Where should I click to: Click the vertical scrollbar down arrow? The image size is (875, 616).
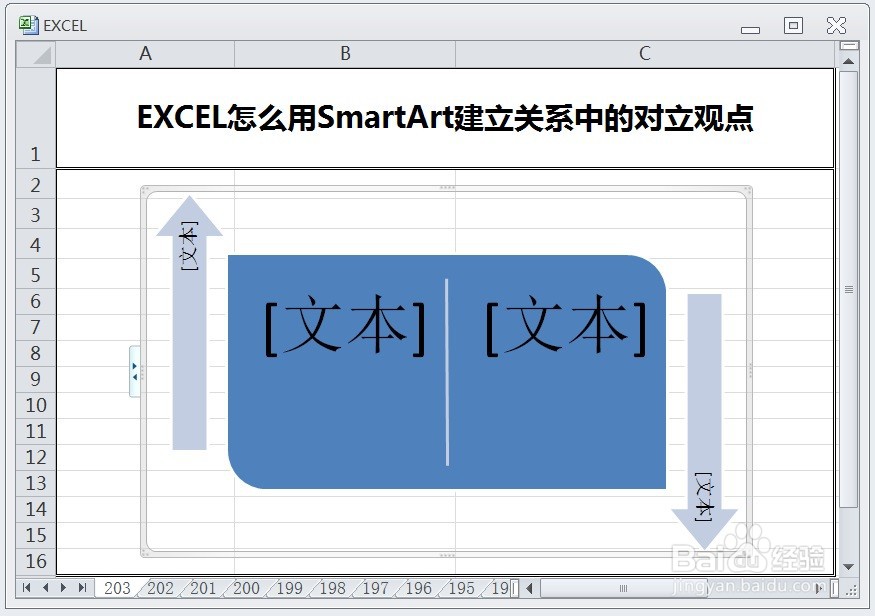848,567
